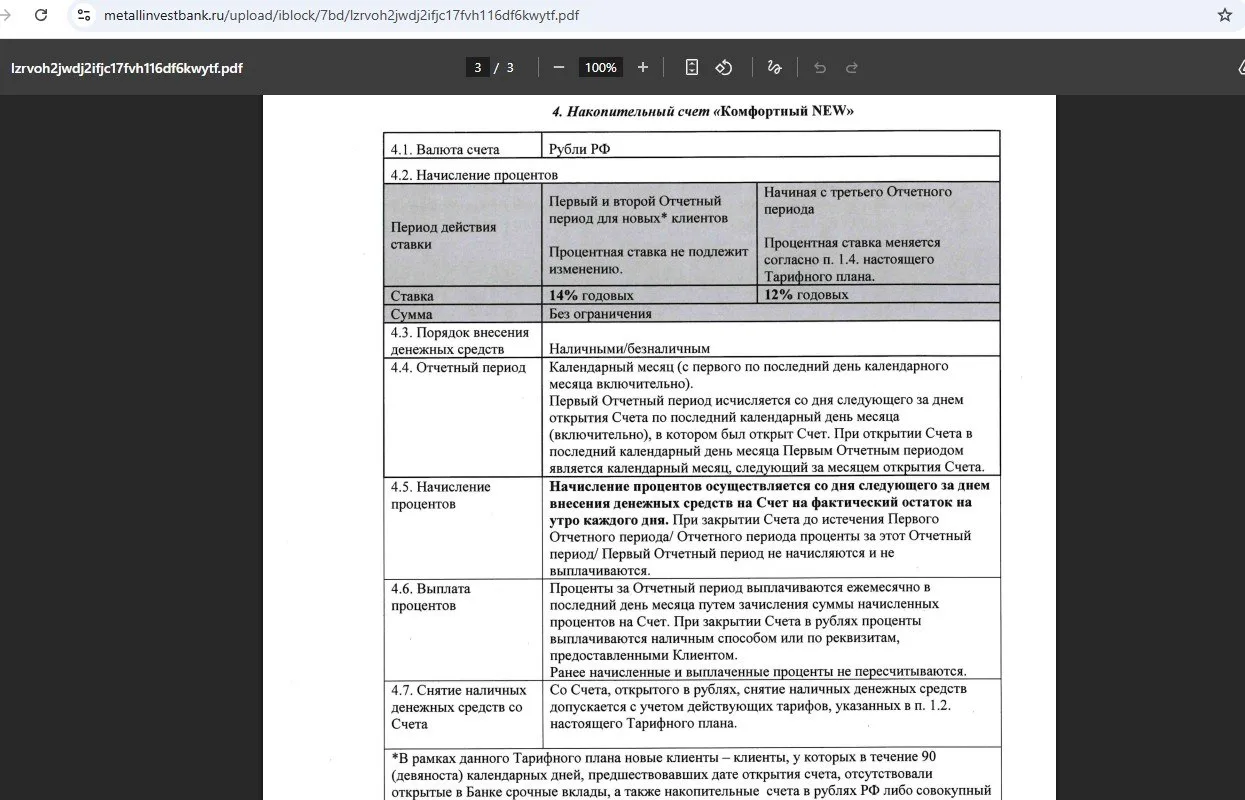Rotate the PDF counterclockwise
Viewport: 1245px width, 800px height.
[x=724, y=67]
